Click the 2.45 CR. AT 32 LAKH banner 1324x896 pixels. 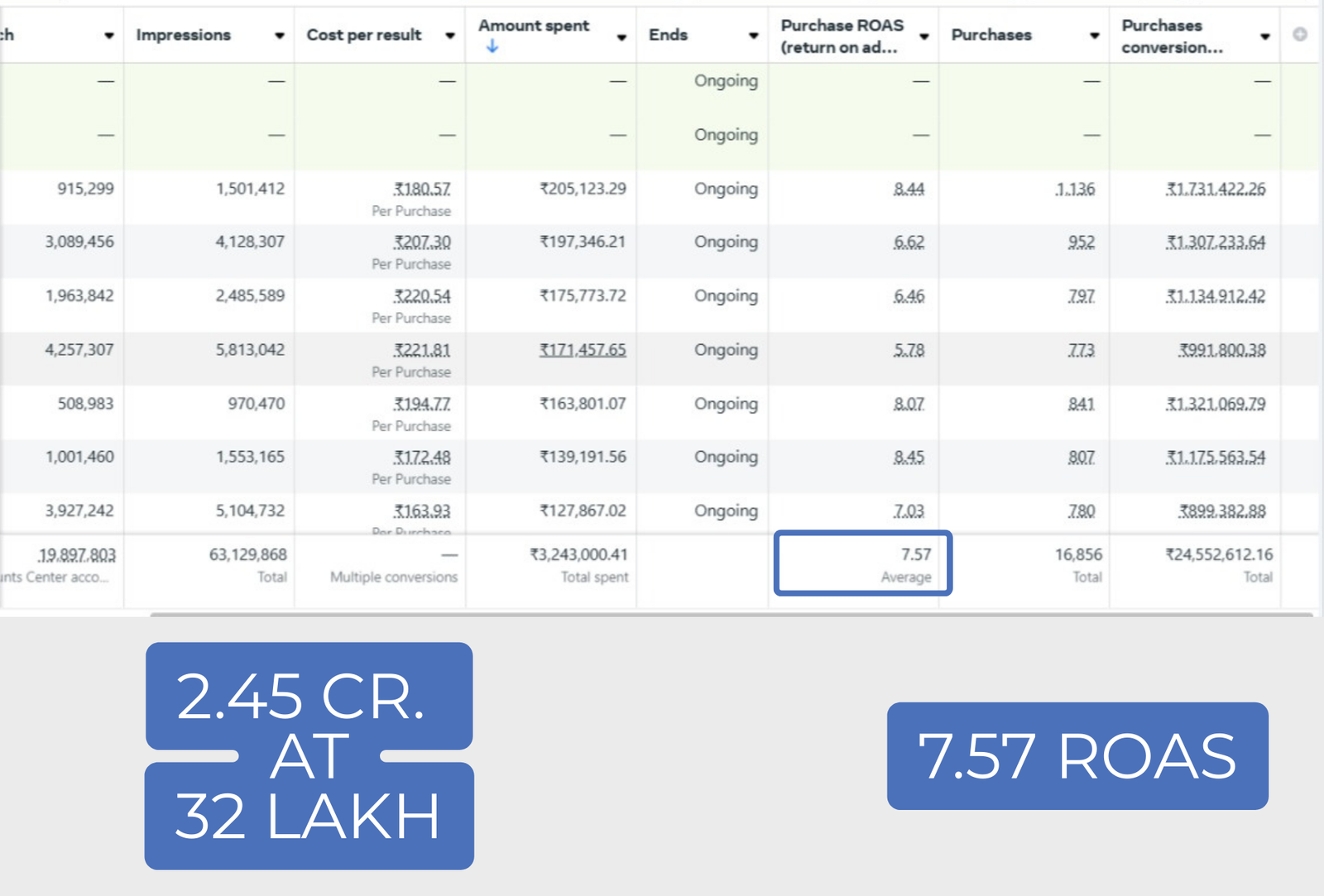pos(309,756)
